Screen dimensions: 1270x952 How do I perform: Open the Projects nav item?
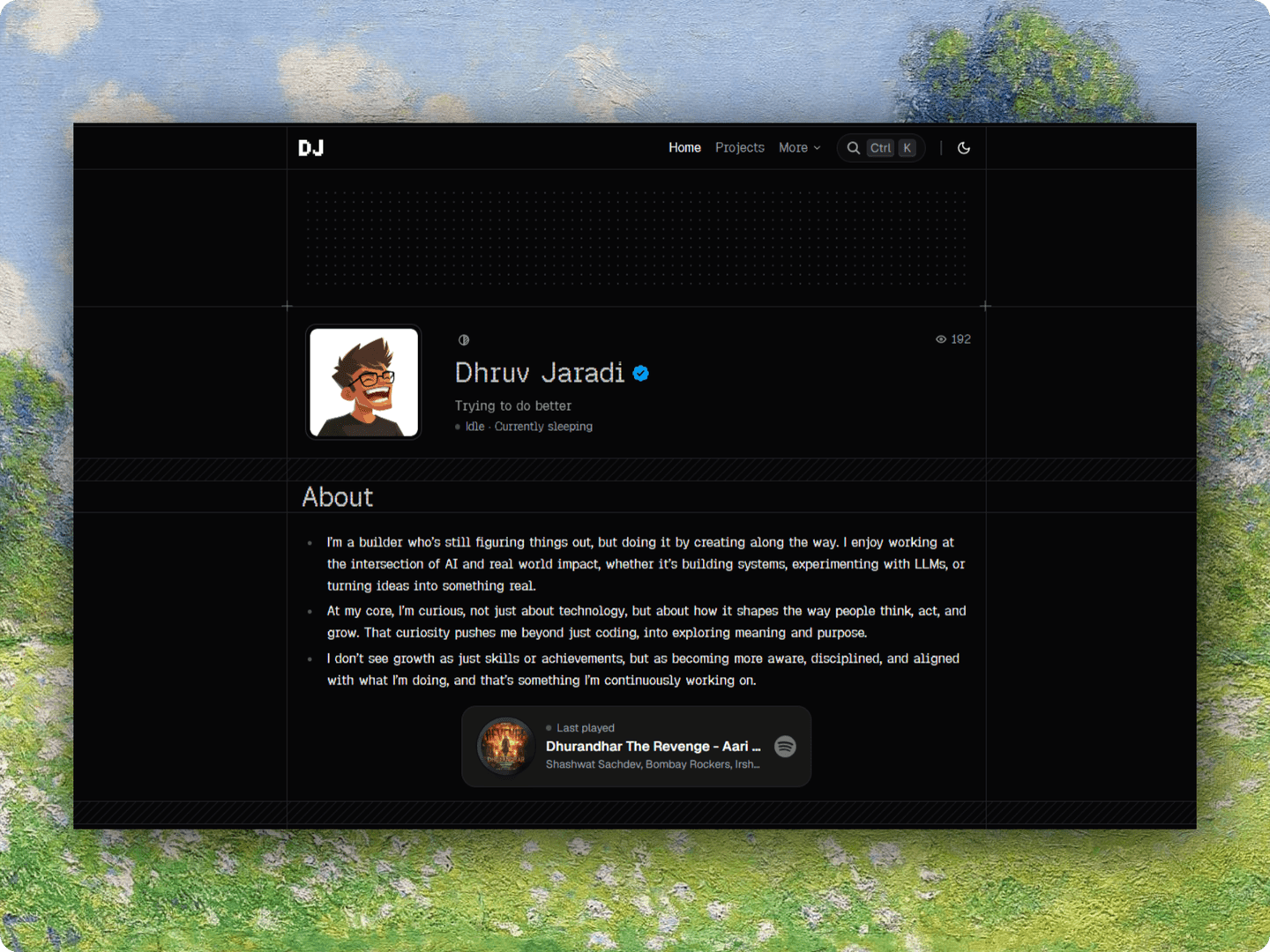tap(740, 148)
